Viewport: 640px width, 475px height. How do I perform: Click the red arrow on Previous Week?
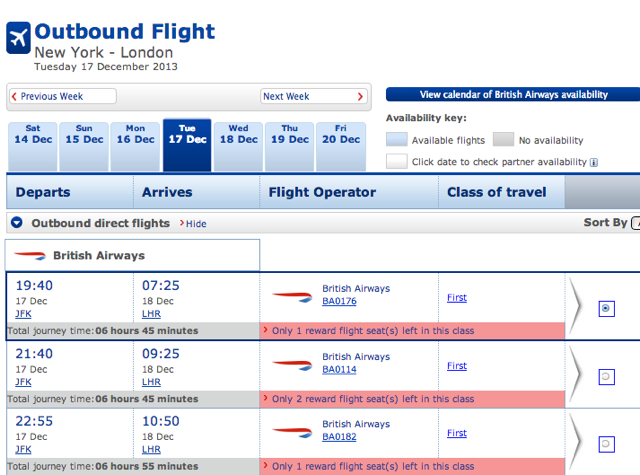pyautogui.click(x=14, y=96)
